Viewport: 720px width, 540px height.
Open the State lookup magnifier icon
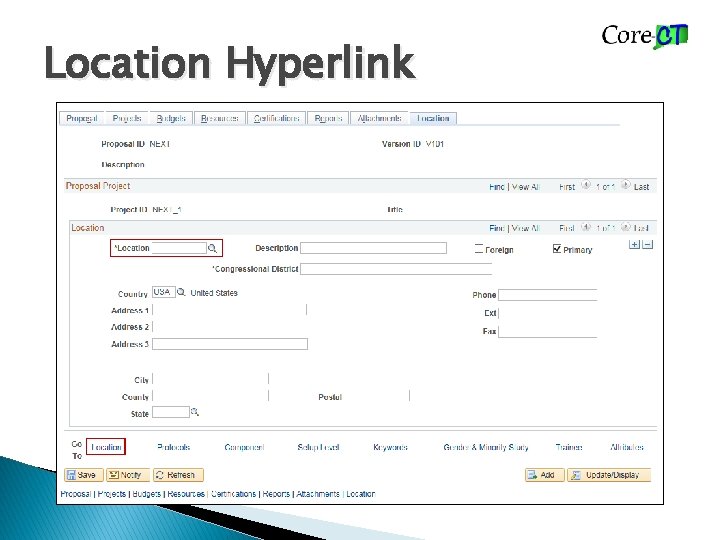(195, 412)
